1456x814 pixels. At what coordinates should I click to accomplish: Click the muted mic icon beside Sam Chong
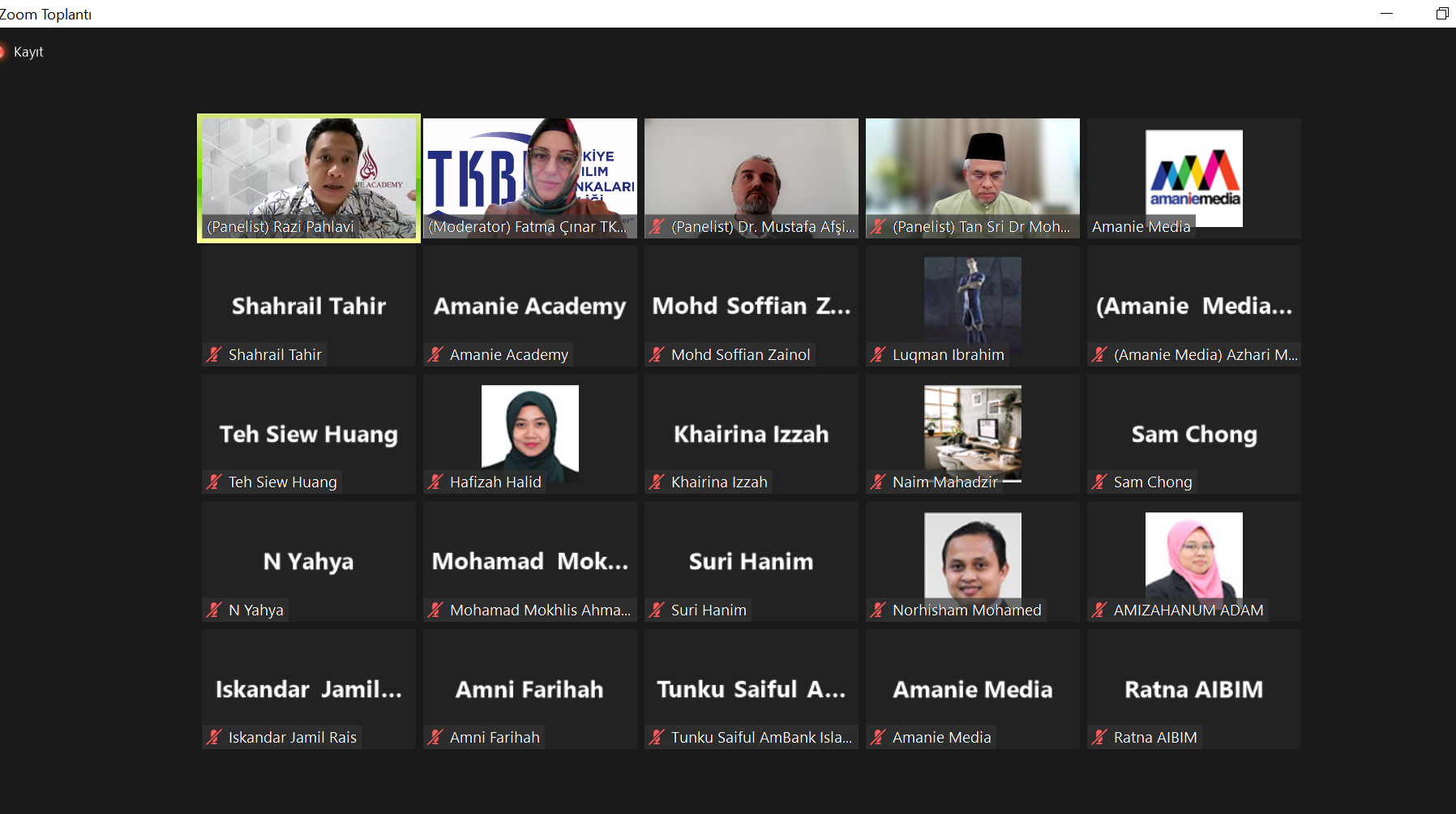[1099, 482]
